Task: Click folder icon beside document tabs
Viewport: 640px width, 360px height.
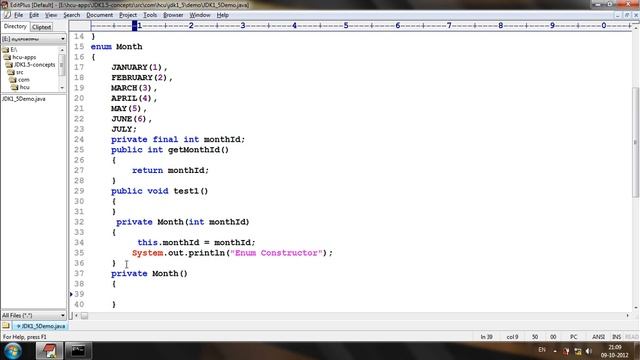Action: point(6,326)
